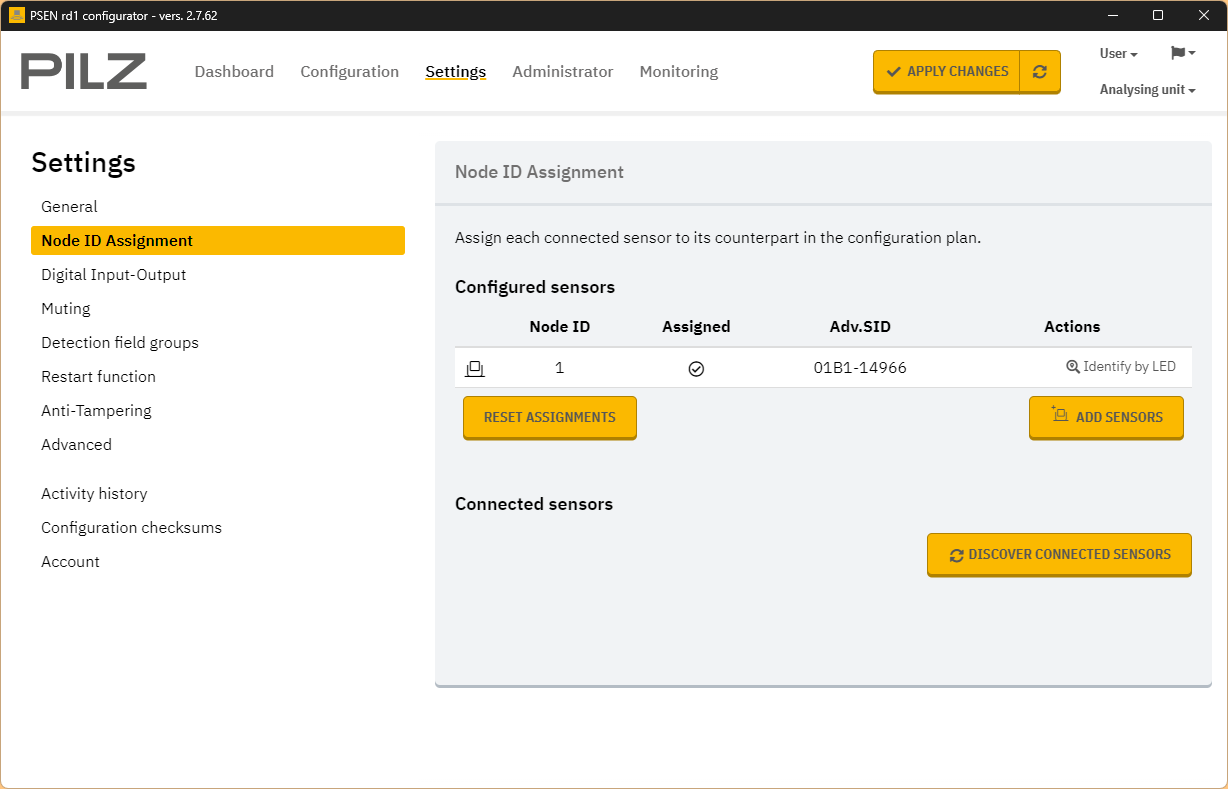The width and height of the screenshot is (1228, 789).
Task: Click the Adv.SID column header
Action: click(x=860, y=327)
